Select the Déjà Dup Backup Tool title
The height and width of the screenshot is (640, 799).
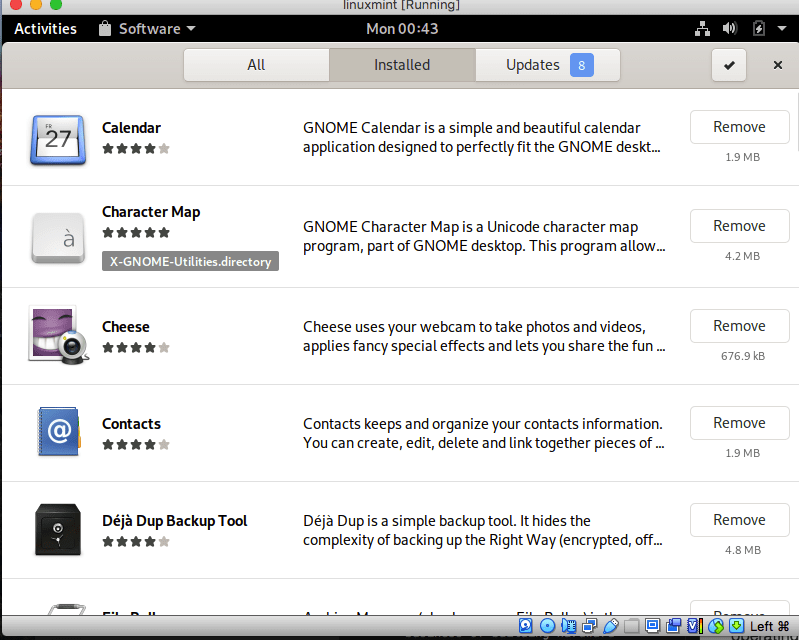[174, 521]
